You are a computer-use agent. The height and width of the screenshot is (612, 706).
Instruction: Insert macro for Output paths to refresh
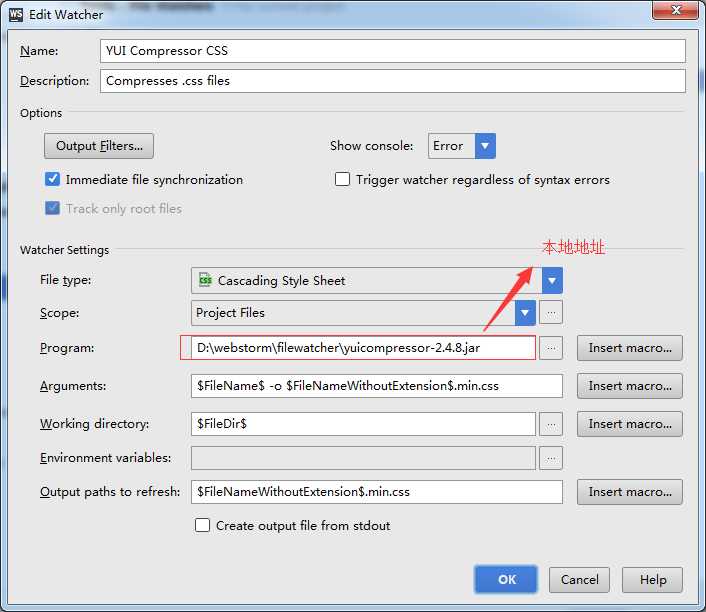pos(630,492)
